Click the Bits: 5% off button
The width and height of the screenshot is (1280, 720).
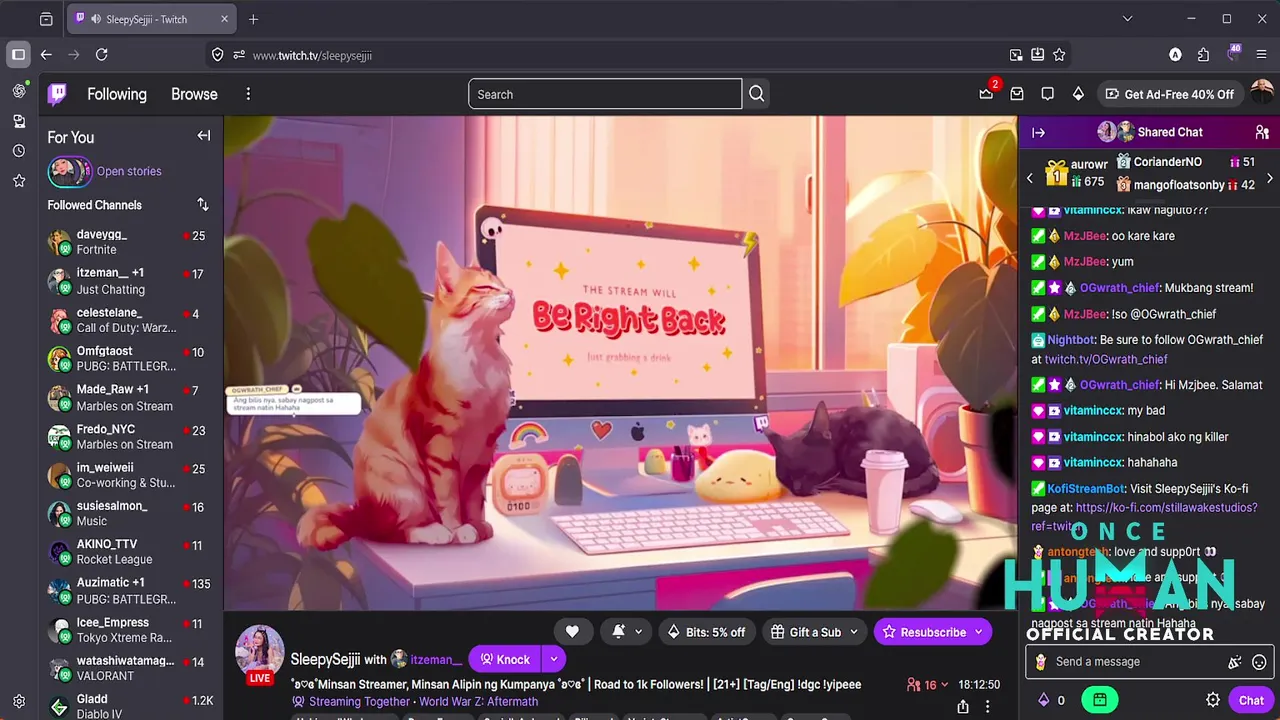pos(706,632)
